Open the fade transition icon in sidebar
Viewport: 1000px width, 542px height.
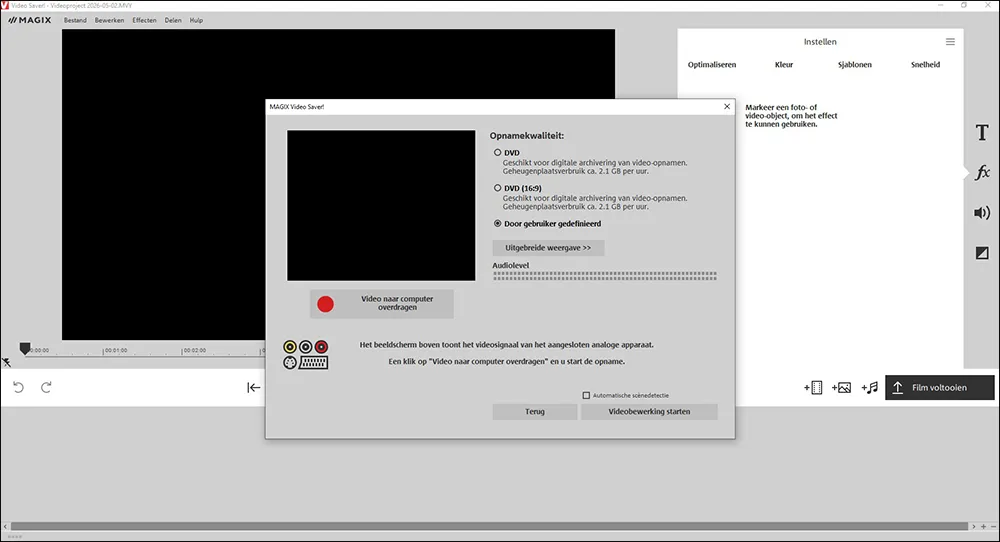(x=982, y=253)
